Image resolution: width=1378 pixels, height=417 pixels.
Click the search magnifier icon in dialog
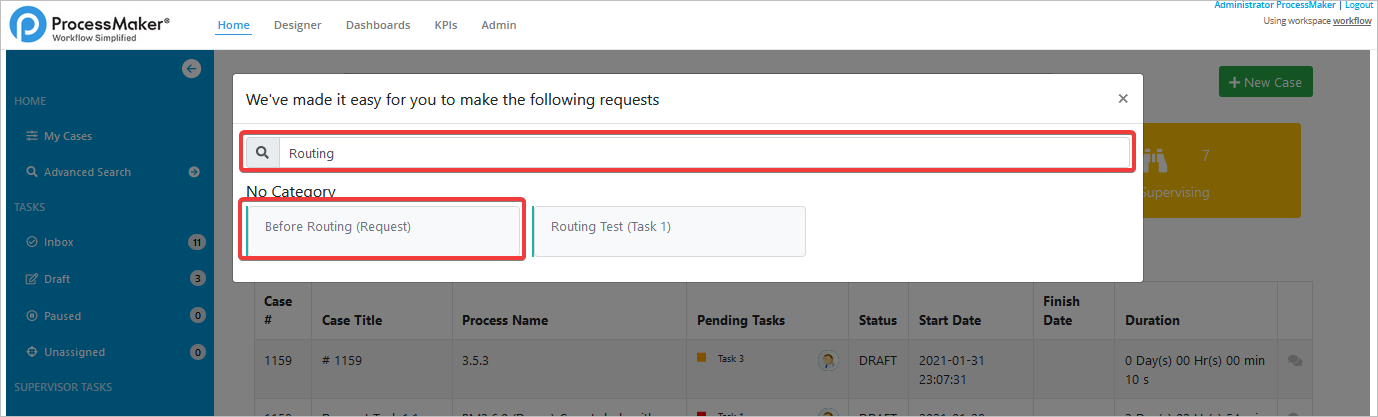pyautogui.click(x=263, y=153)
